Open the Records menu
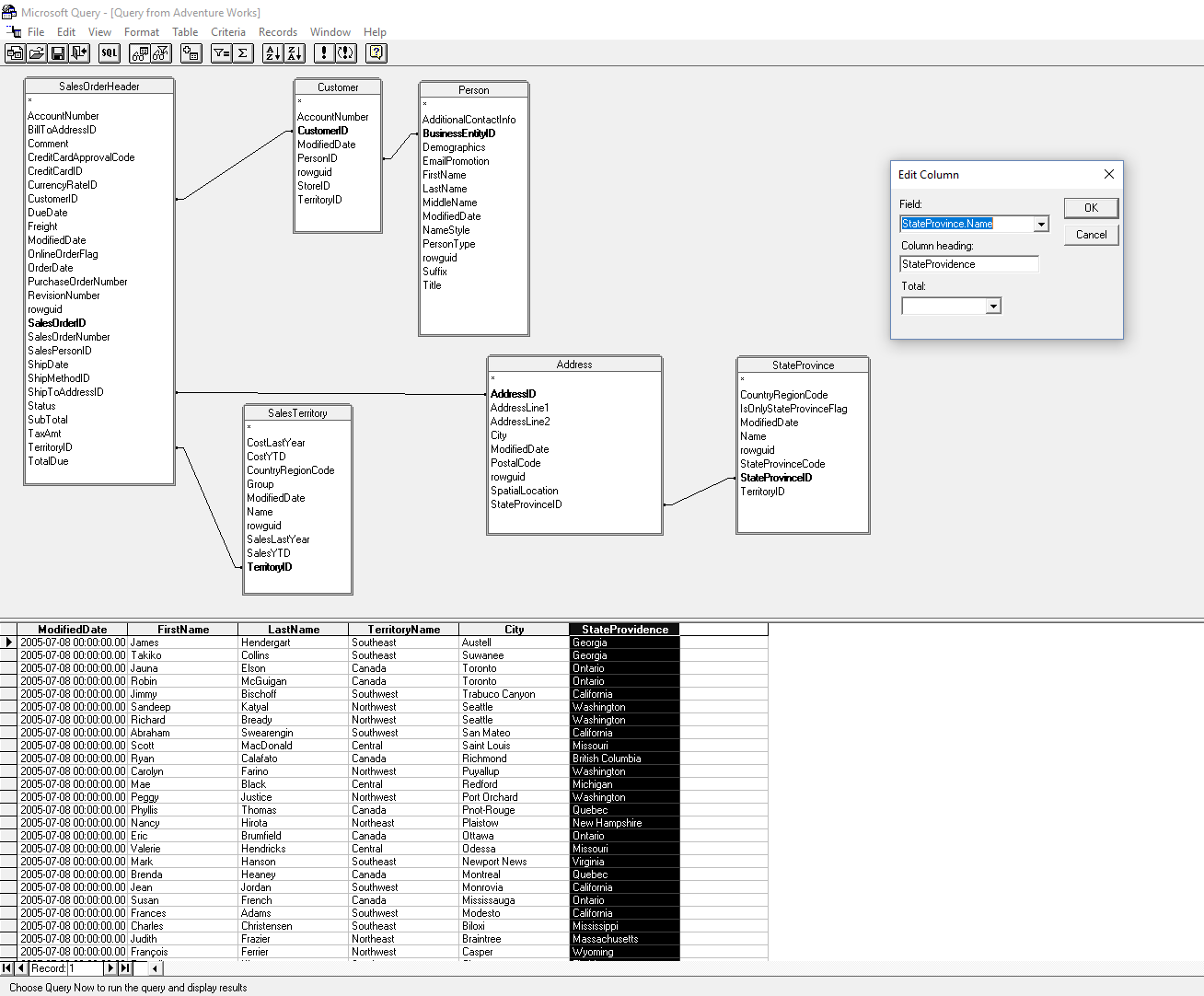This screenshot has width=1204, height=996. [x=278, y=32]
